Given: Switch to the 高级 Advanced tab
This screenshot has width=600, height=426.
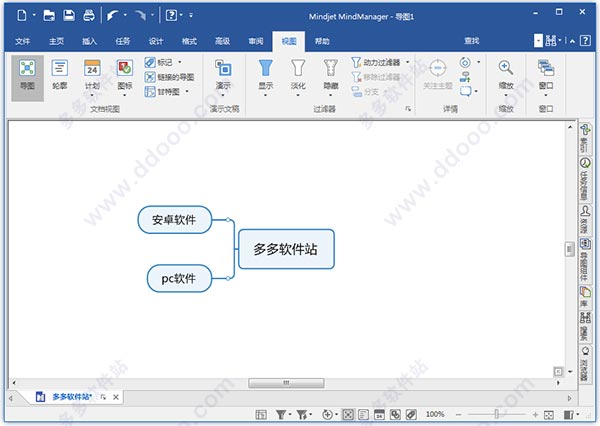Looking at the screenshot, I should point(223,41).
